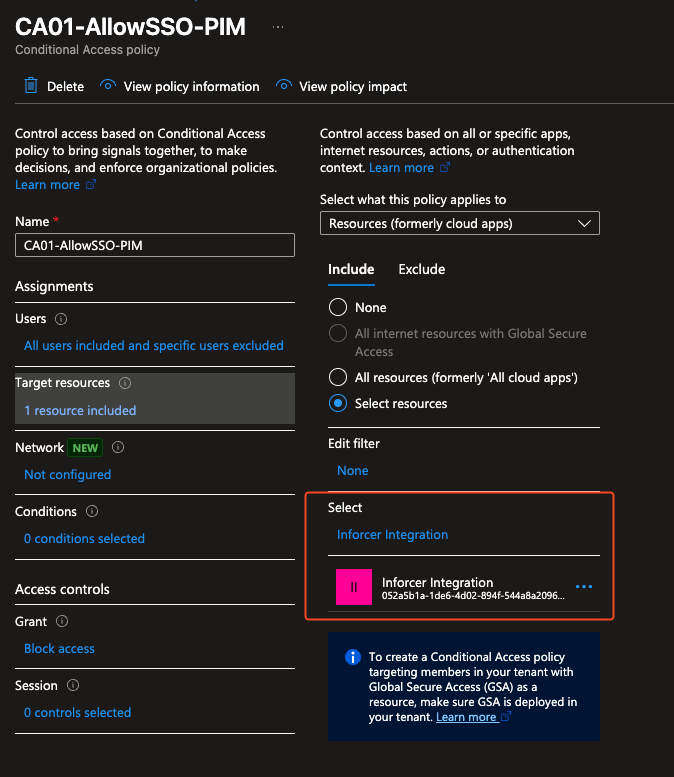Open the Block access grant link
The image size is (674, 777).
[x=59, y=648]
